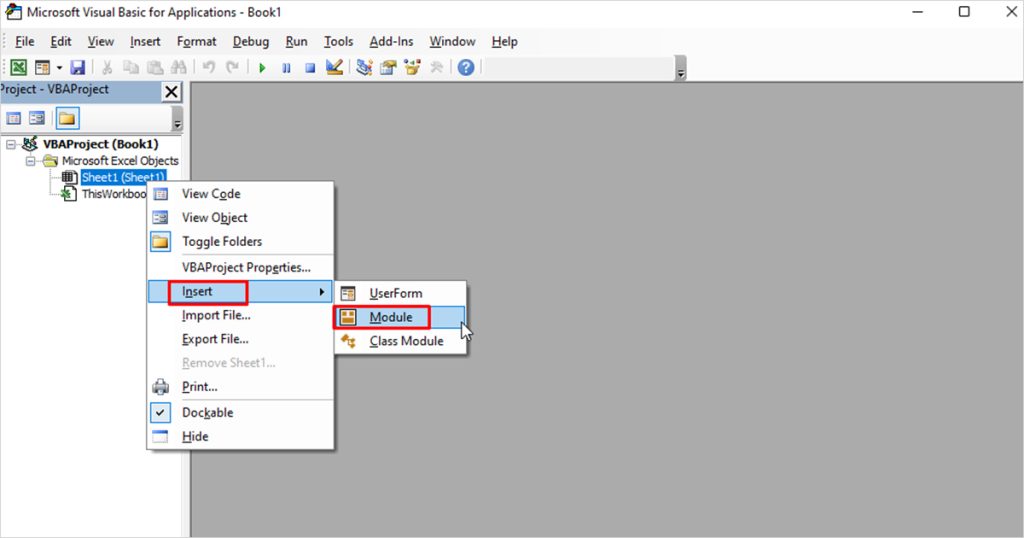Click the Undo arrow icon
This screenshot has width=1024, height=538.
(208, 67)
